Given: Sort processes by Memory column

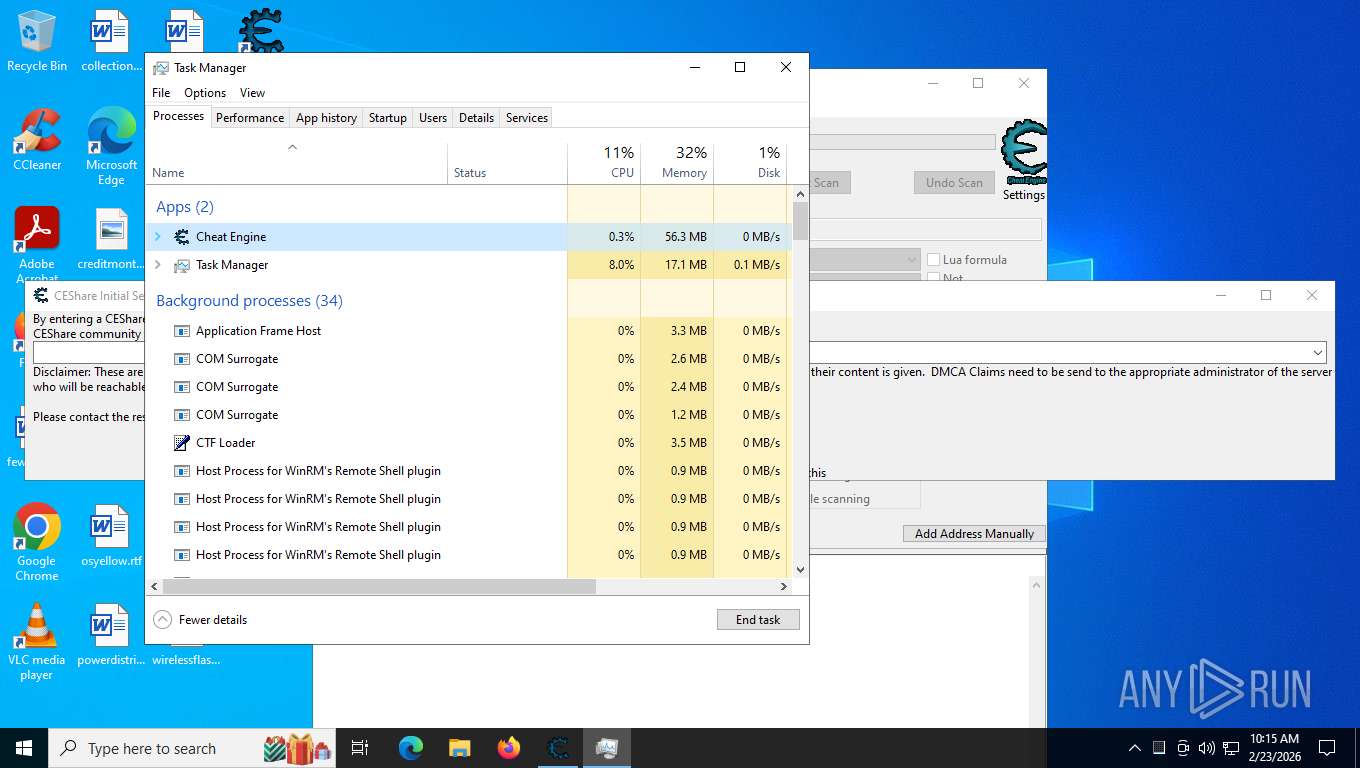Looking at the screenshot, I should click(677, 164).
